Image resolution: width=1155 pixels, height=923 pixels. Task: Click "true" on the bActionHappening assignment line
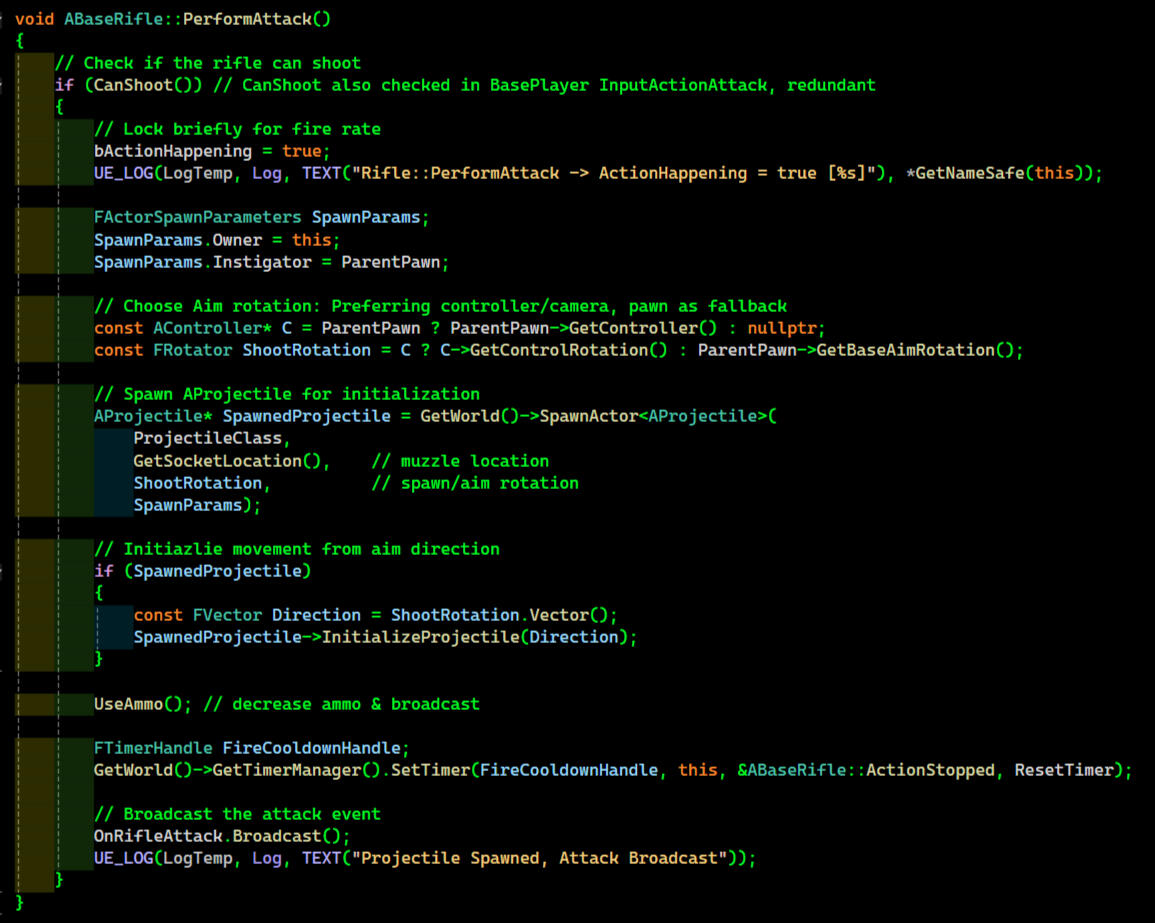point(301,152)
